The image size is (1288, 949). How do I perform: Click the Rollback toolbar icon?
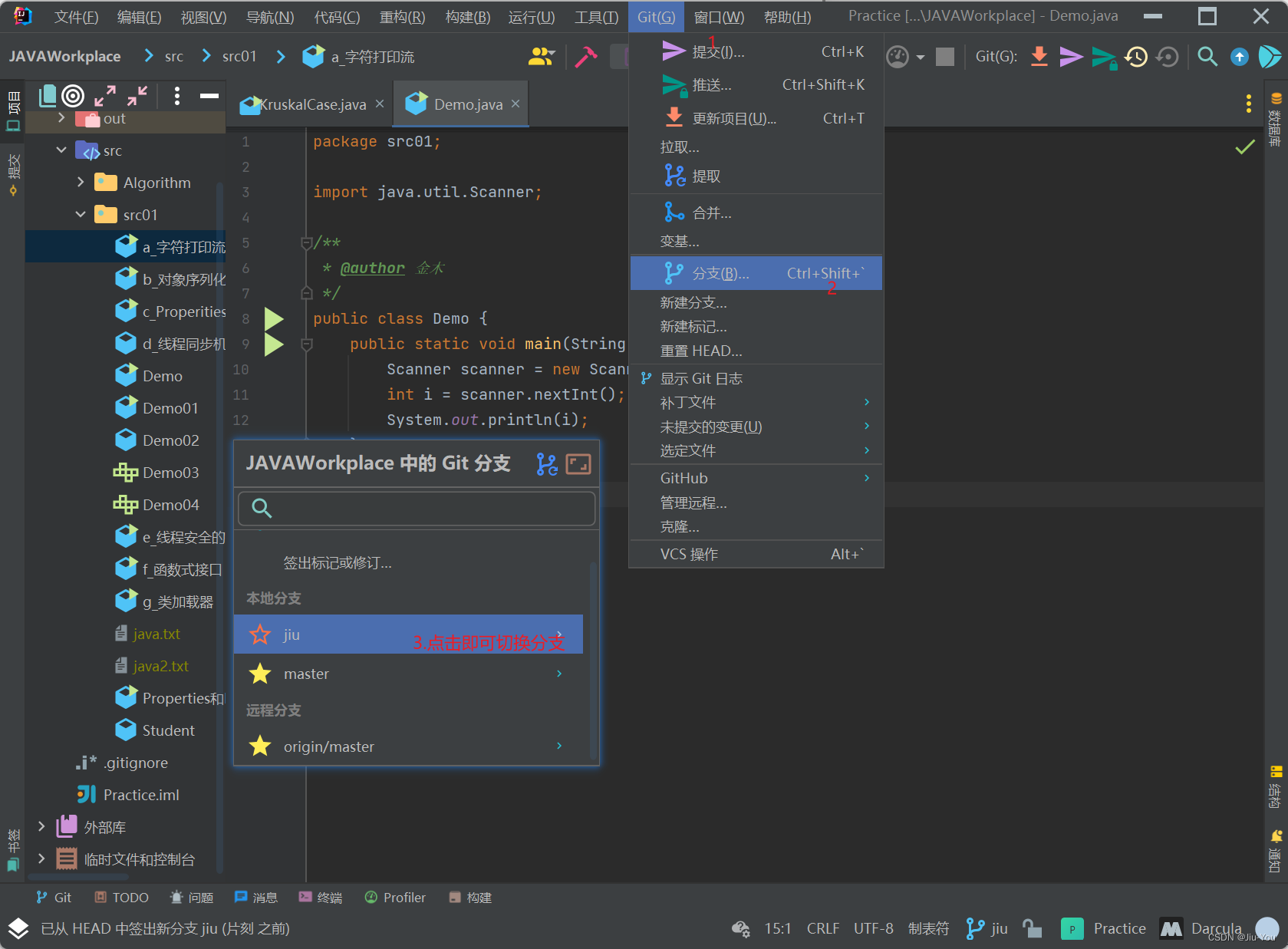click(x=1168, y=56)
